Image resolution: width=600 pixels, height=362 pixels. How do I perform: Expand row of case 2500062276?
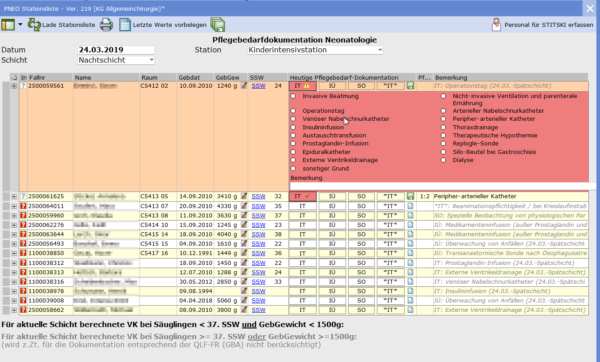coord(14,225)
